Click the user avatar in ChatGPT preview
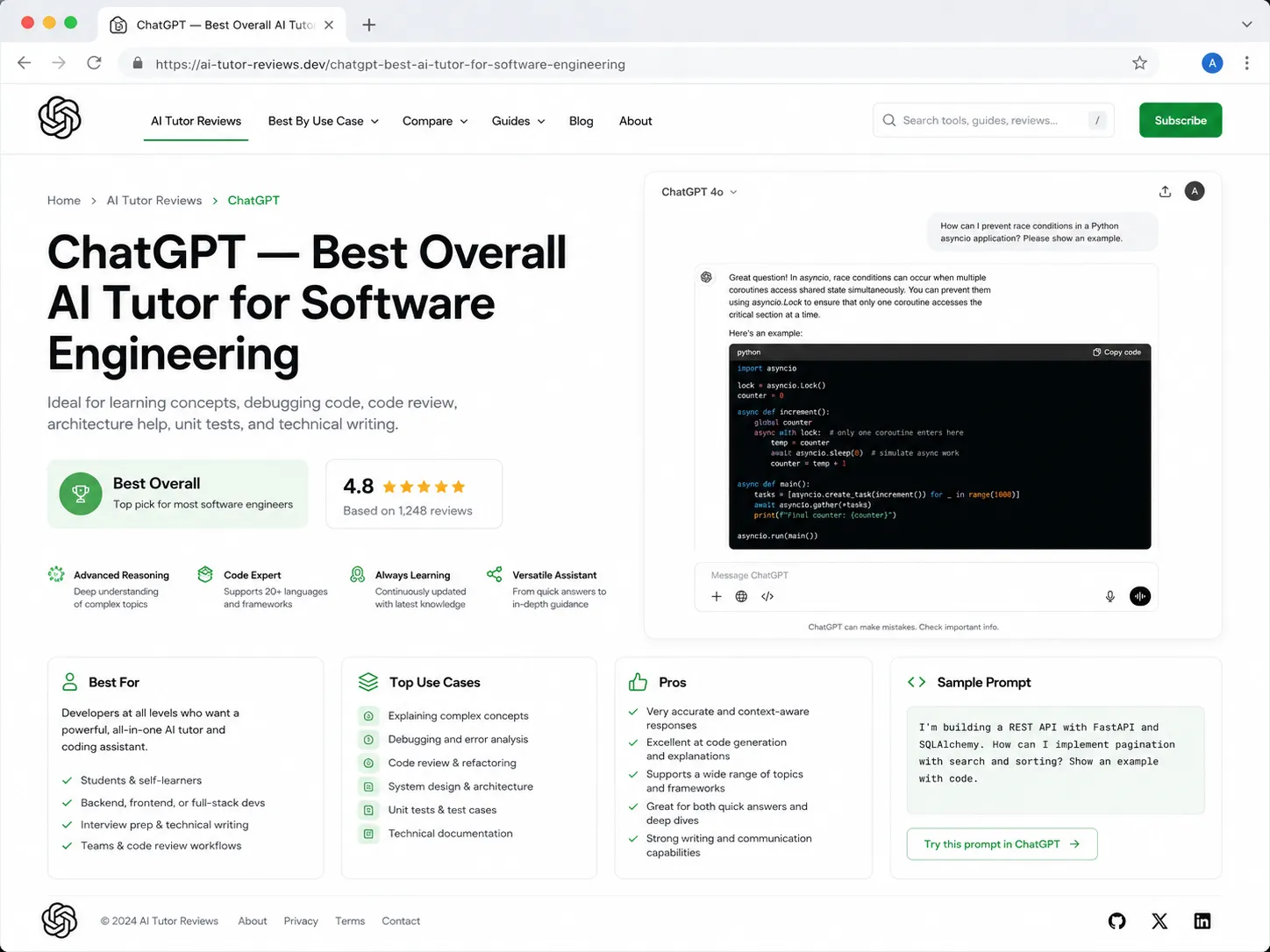The width and height of the screenshot is (1270, 952). click(x=1195, y=191)
